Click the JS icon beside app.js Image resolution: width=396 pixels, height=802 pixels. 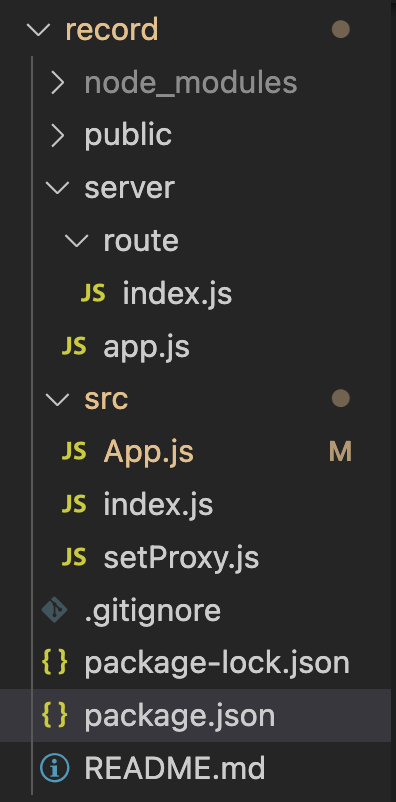pos(74,346)
